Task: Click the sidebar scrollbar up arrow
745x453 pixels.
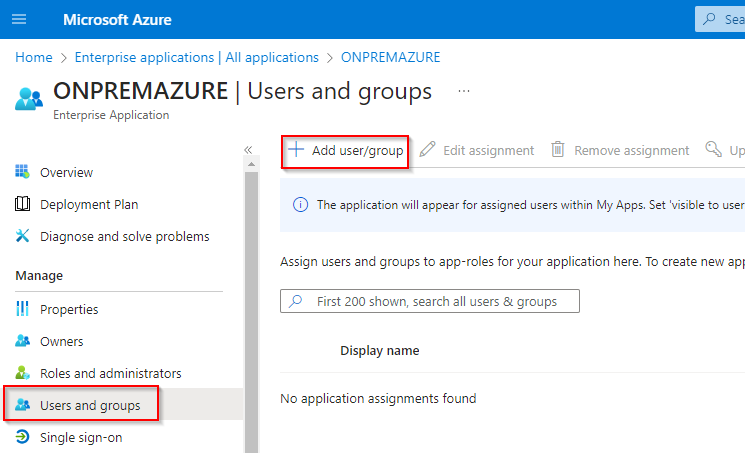Action: point(251,164)
